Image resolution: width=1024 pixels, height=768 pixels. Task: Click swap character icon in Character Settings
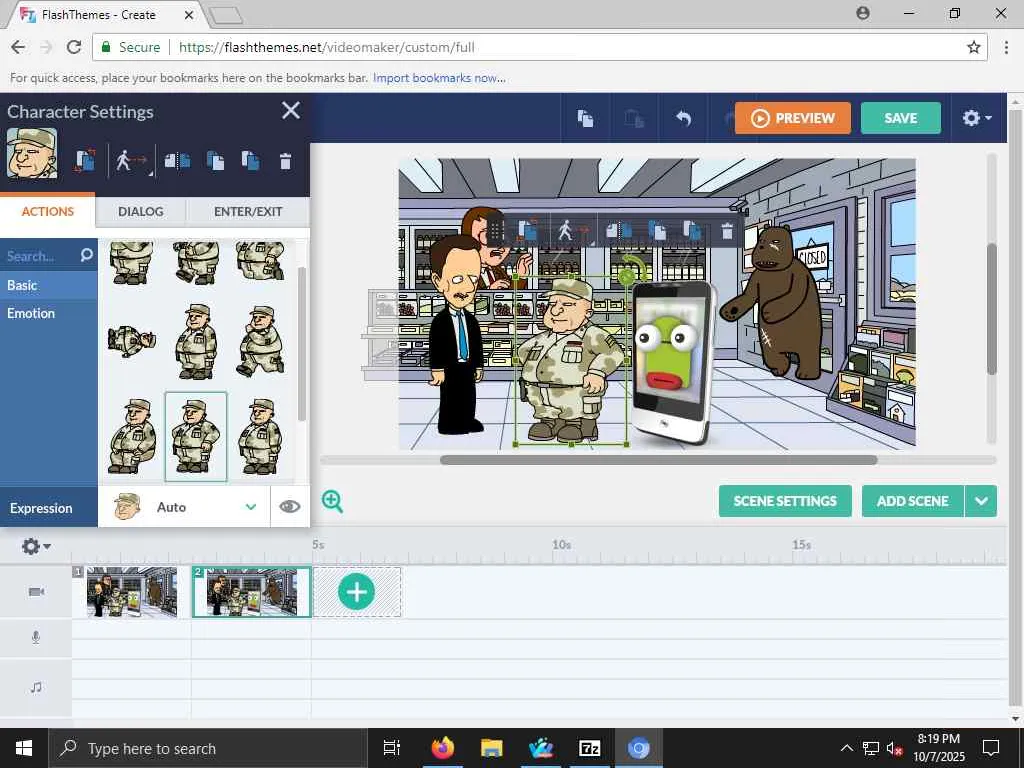pyautogui.click(x=85, y=161)
